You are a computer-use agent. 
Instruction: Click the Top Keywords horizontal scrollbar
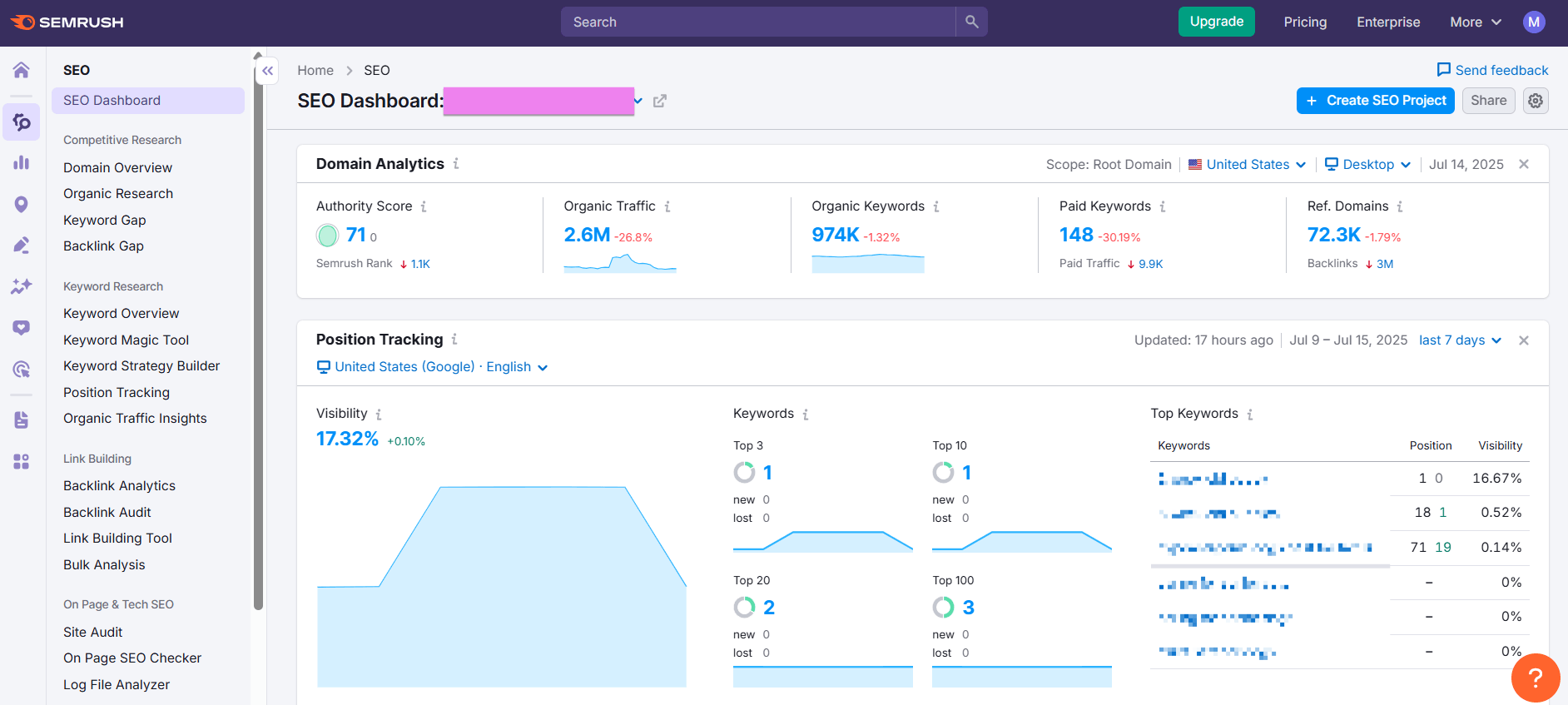coord(1270,566)
